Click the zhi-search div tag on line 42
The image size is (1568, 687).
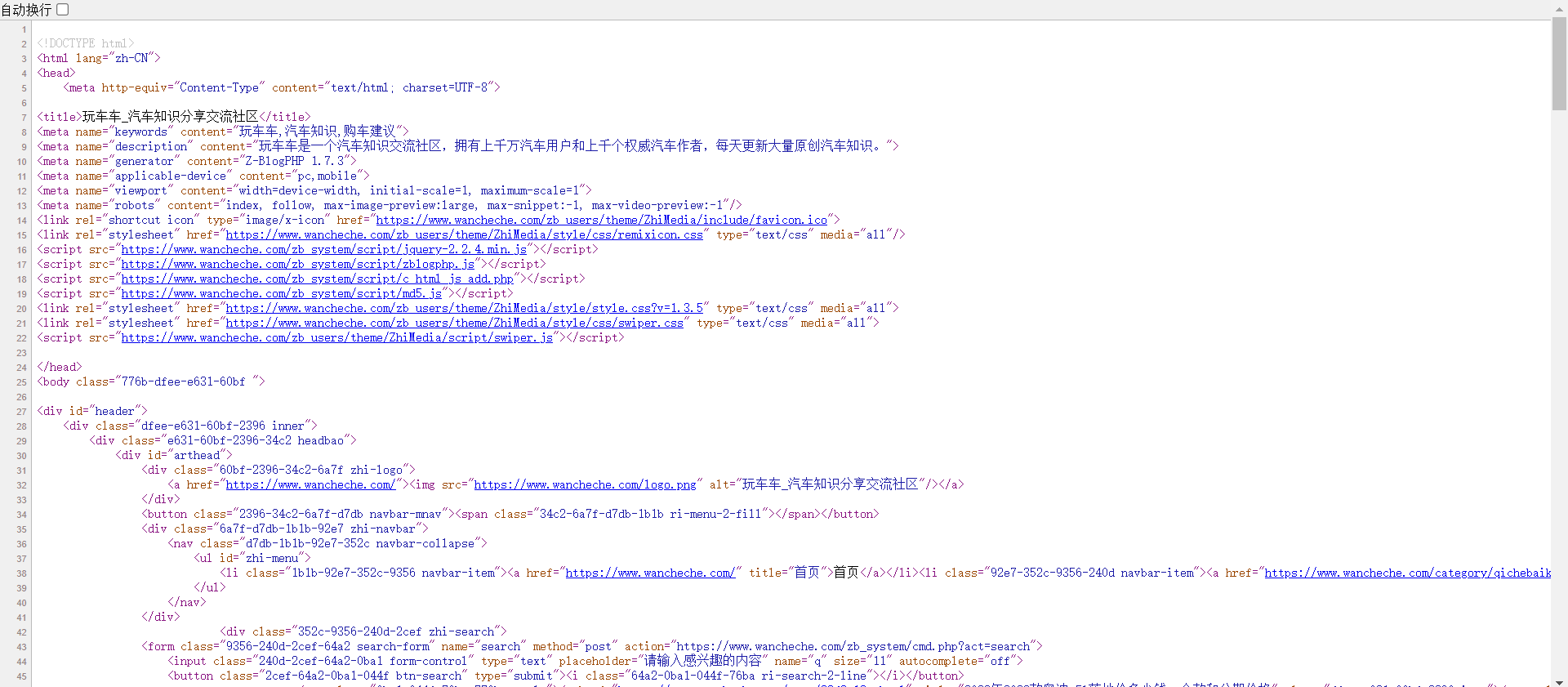click(363, 631)
